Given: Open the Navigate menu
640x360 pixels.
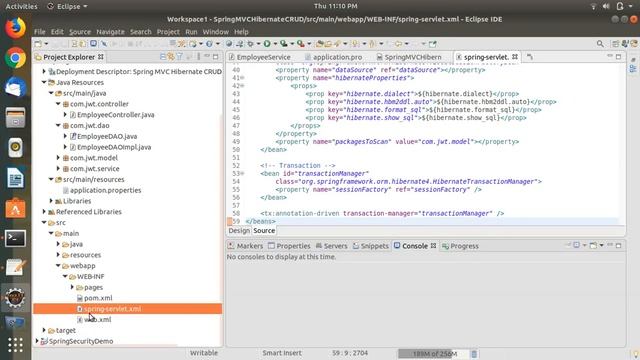Looking at the screenshot, I should (110, 31).
